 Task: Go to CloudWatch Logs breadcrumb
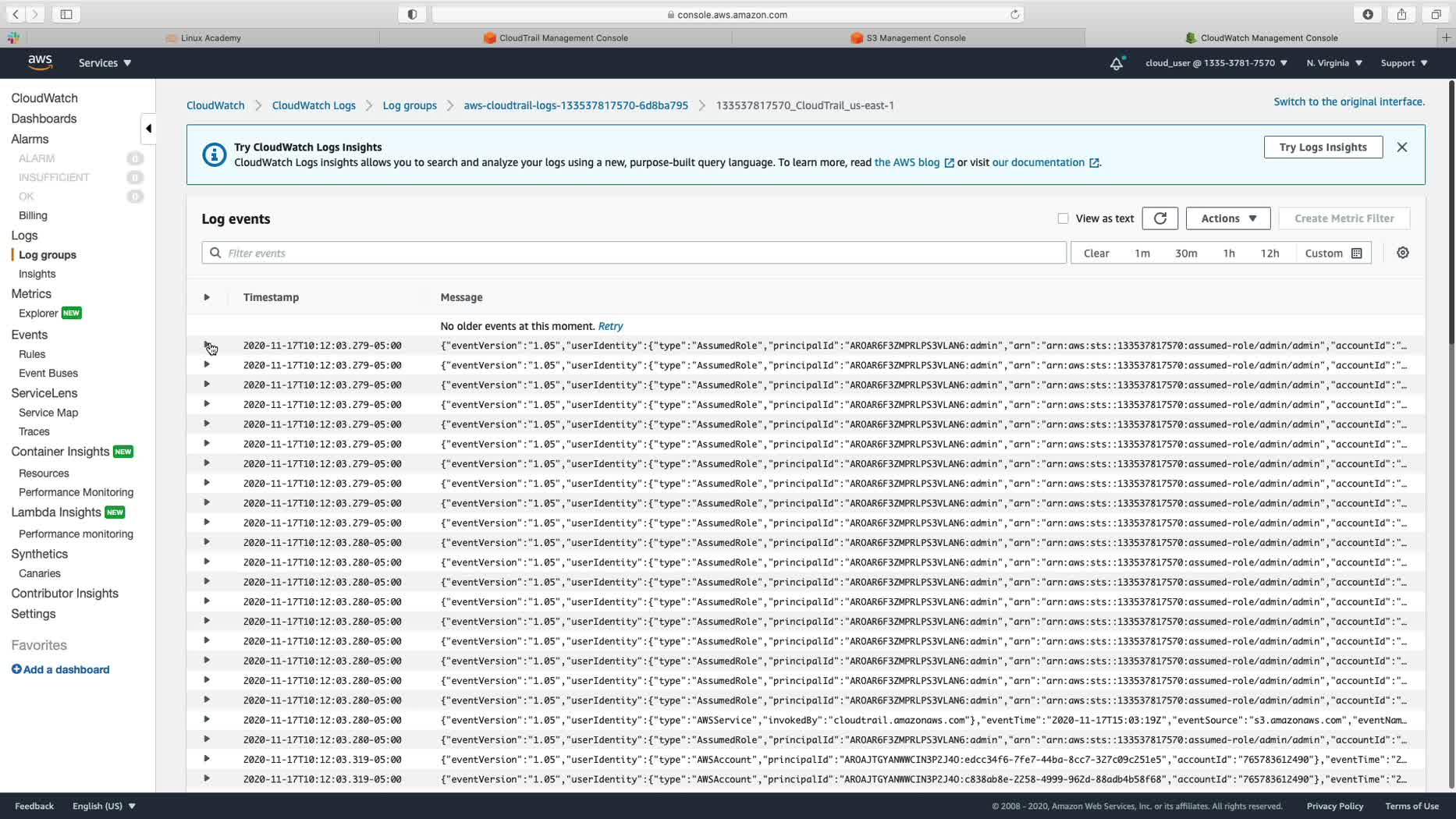pos(314,105)
